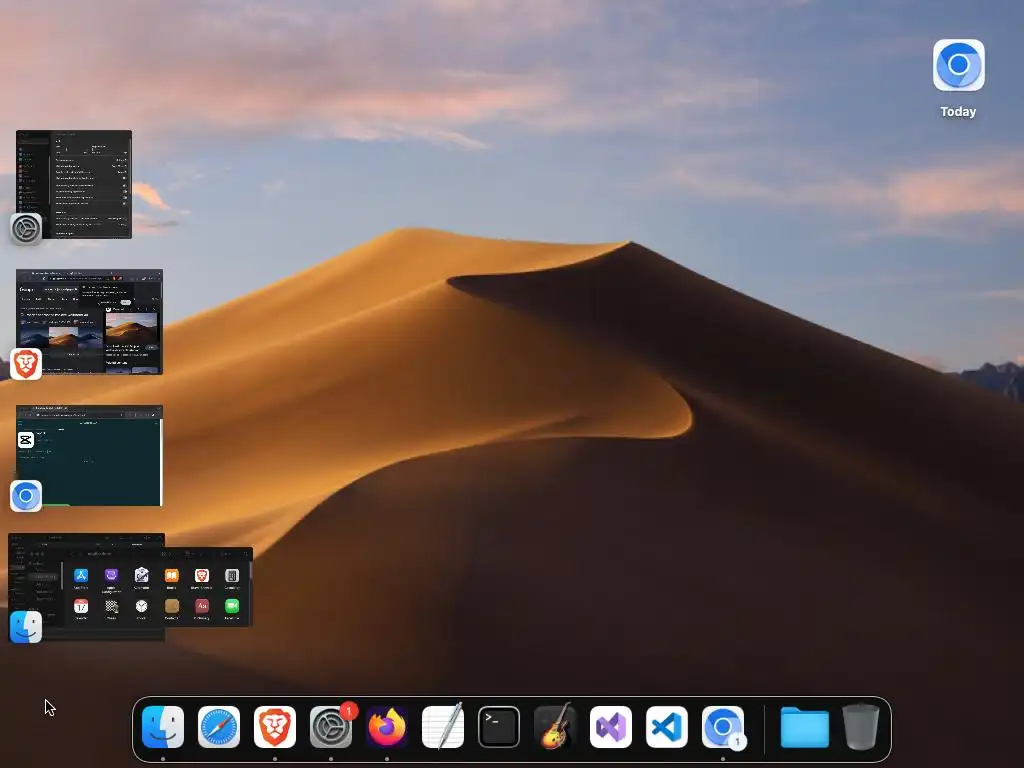Click Chromium app icon in Stage Manager strip
The image size is (1024, 768).
pyautogui.click(x=26, y=496)
